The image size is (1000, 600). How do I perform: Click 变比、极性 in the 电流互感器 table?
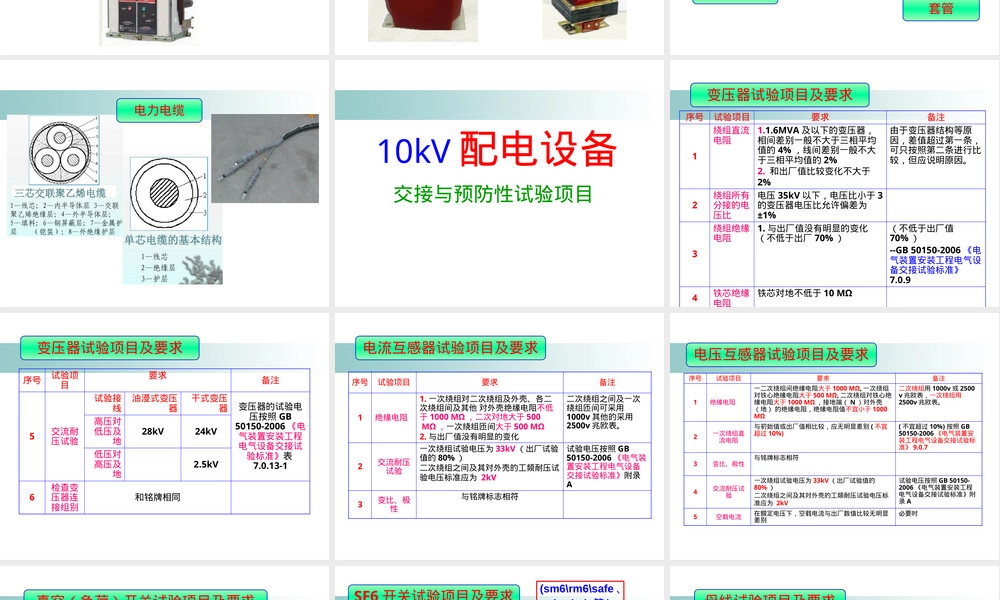click(x=393, y=504)
